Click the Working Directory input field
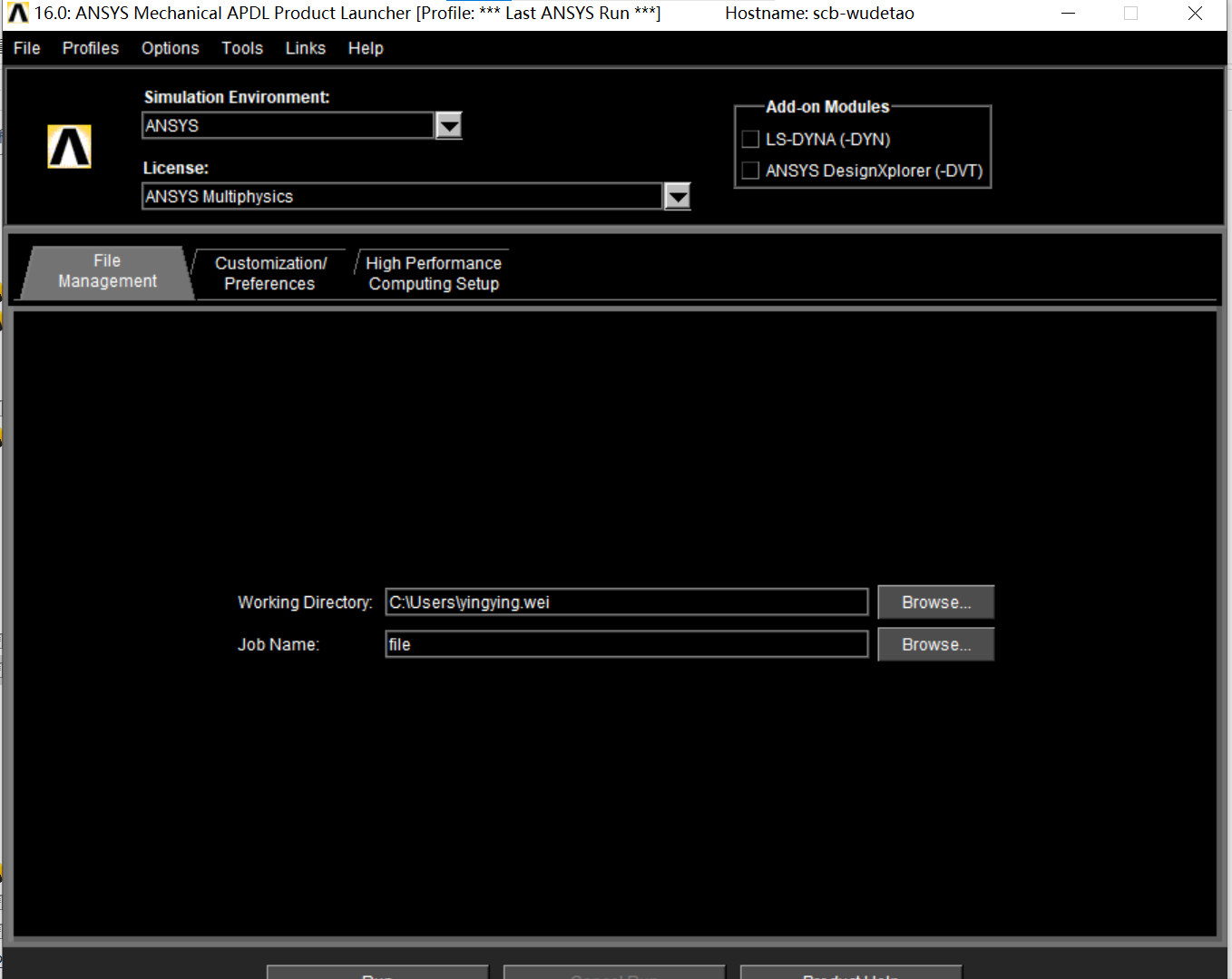Screen dimensions: 1232x979 [x=626, y=602]
